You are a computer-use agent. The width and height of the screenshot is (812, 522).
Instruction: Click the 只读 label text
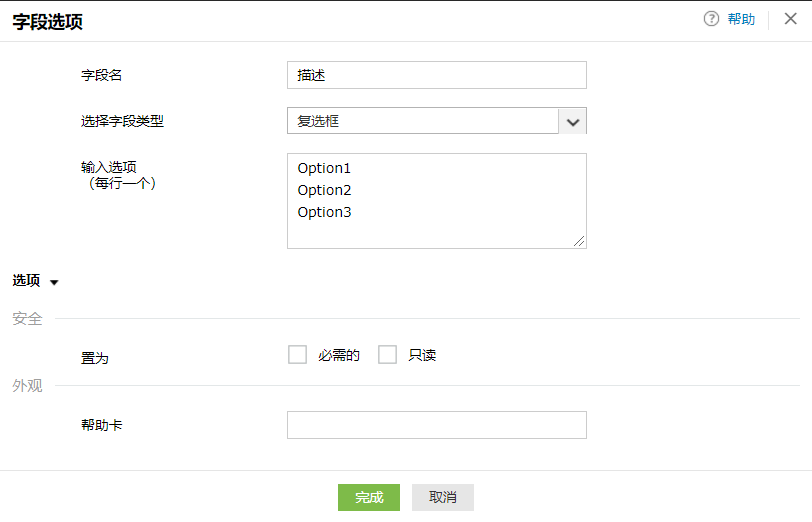click(422, 355)
